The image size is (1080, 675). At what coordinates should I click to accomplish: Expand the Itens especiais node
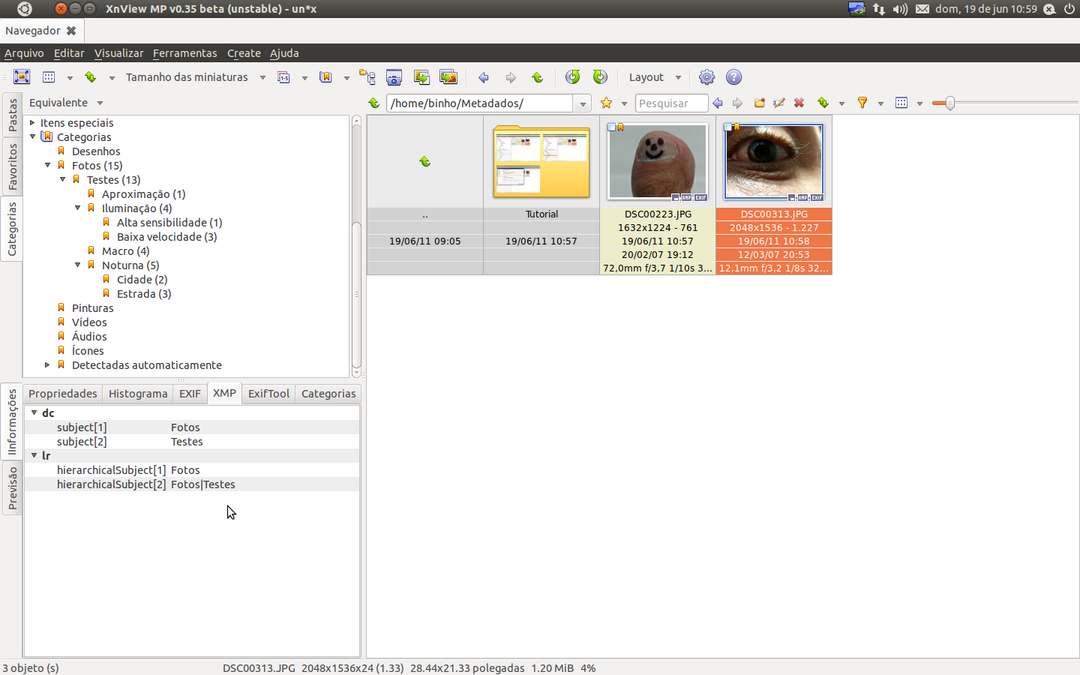click(32, 123)
